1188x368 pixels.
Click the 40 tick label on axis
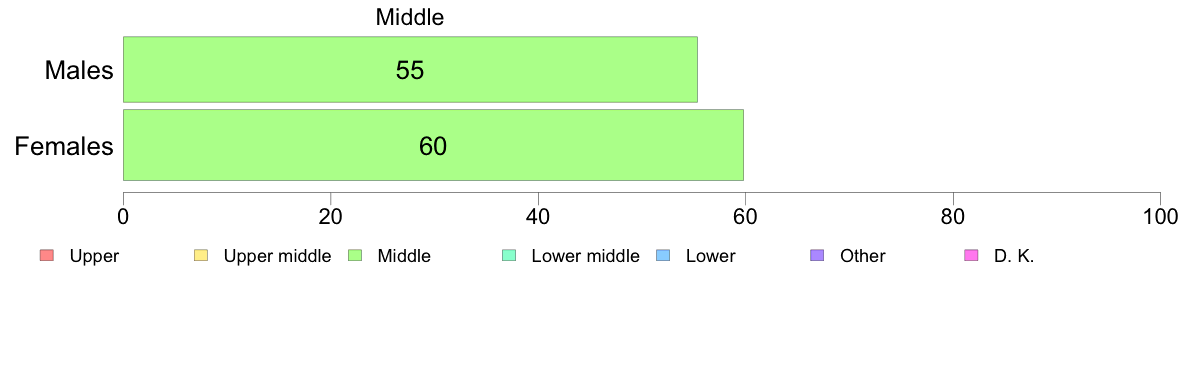[x=538, y=217]
